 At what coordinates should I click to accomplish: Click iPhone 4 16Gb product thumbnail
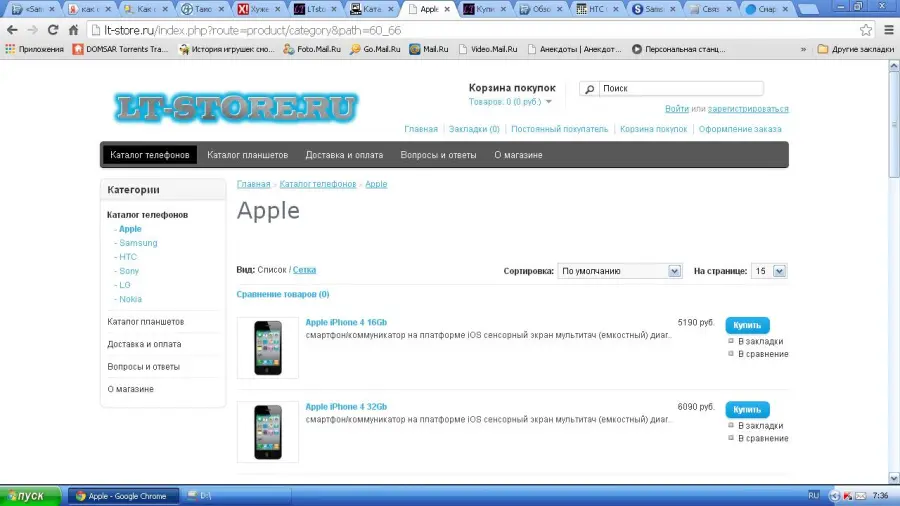(268, 348)
